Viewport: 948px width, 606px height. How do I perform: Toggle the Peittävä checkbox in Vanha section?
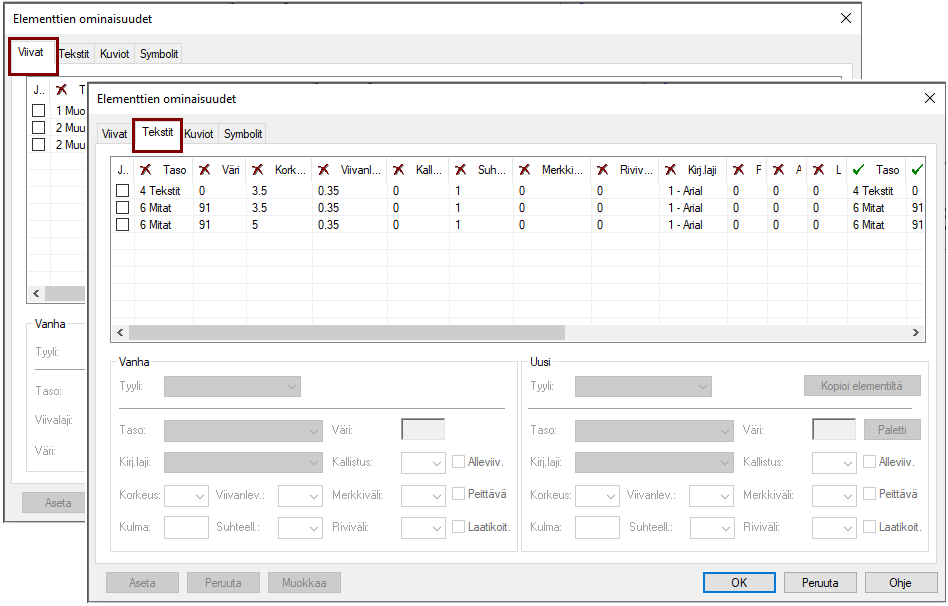[x=459, y=494]
